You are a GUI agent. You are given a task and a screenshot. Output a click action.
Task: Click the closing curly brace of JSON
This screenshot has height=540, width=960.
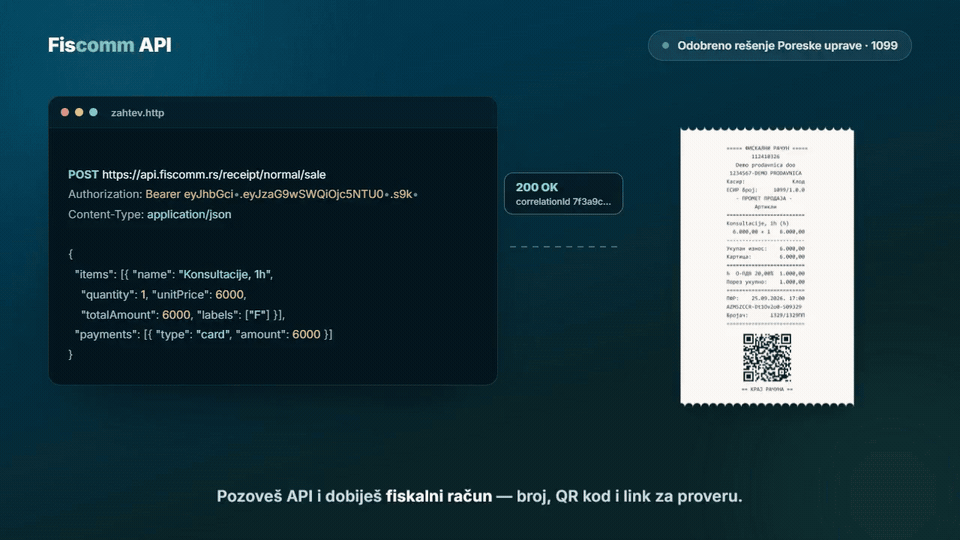pos(70,354)
